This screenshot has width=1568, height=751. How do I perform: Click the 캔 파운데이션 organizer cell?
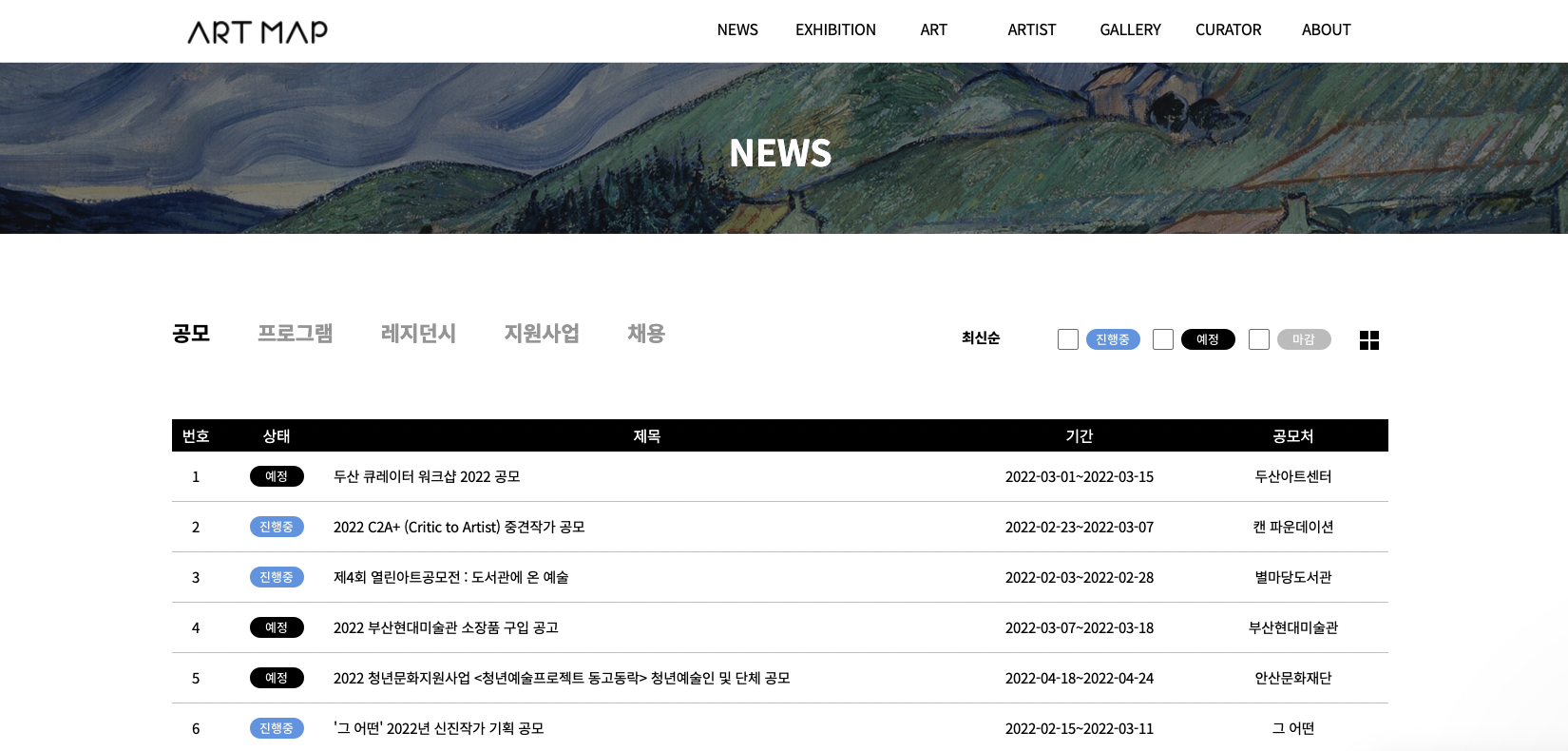(1293, 527)
